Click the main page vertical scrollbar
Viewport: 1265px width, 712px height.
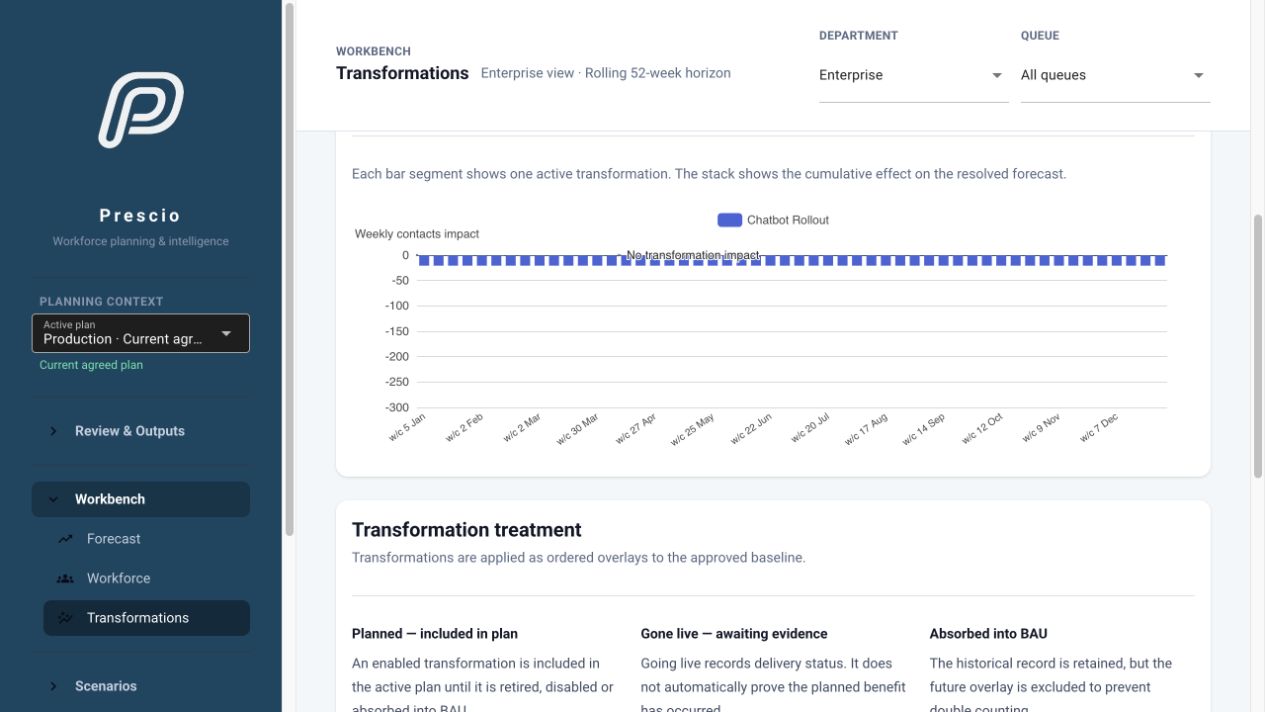(x=1258, y=345)
